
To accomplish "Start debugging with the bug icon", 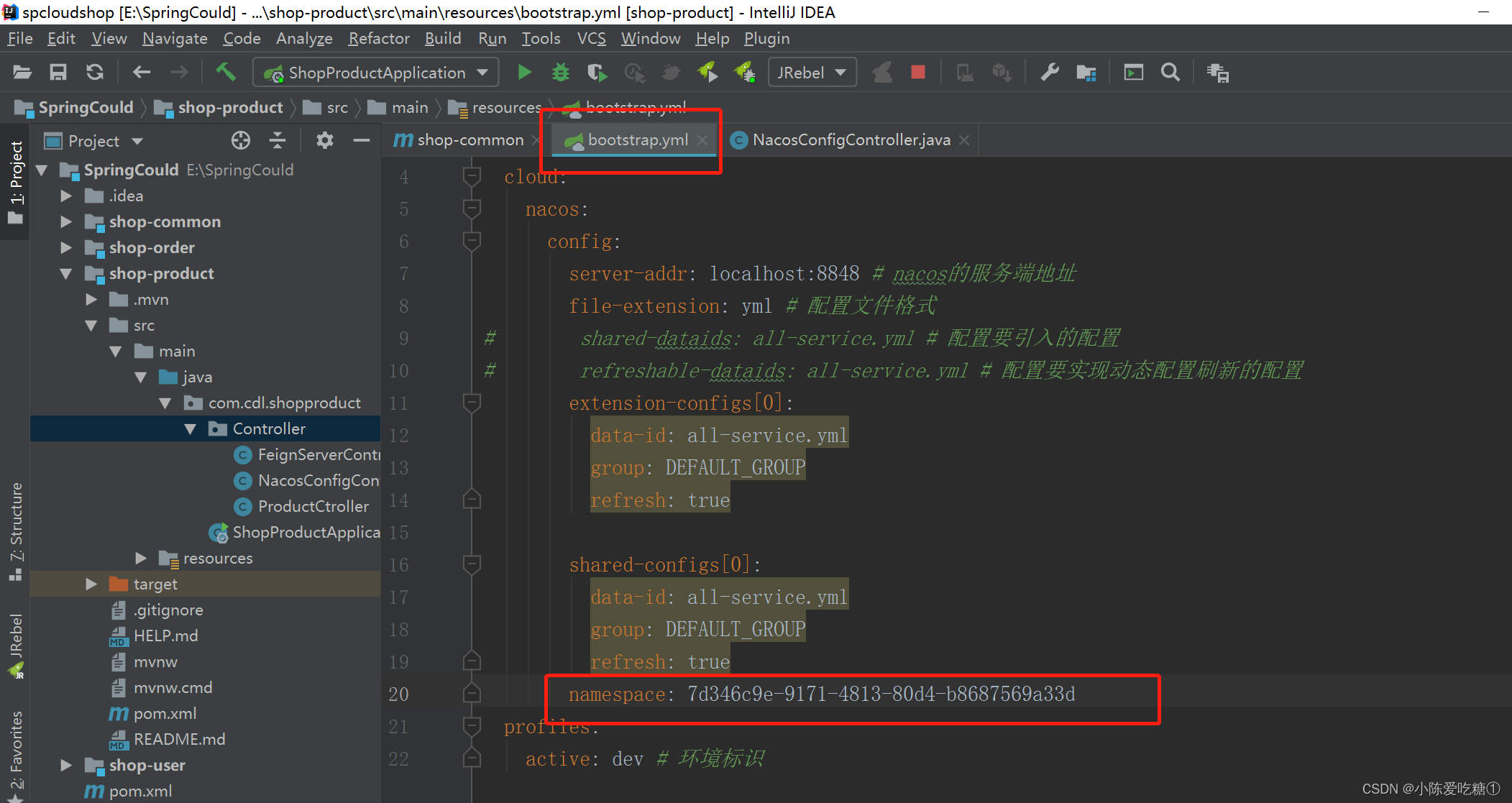I will point(560,73).
